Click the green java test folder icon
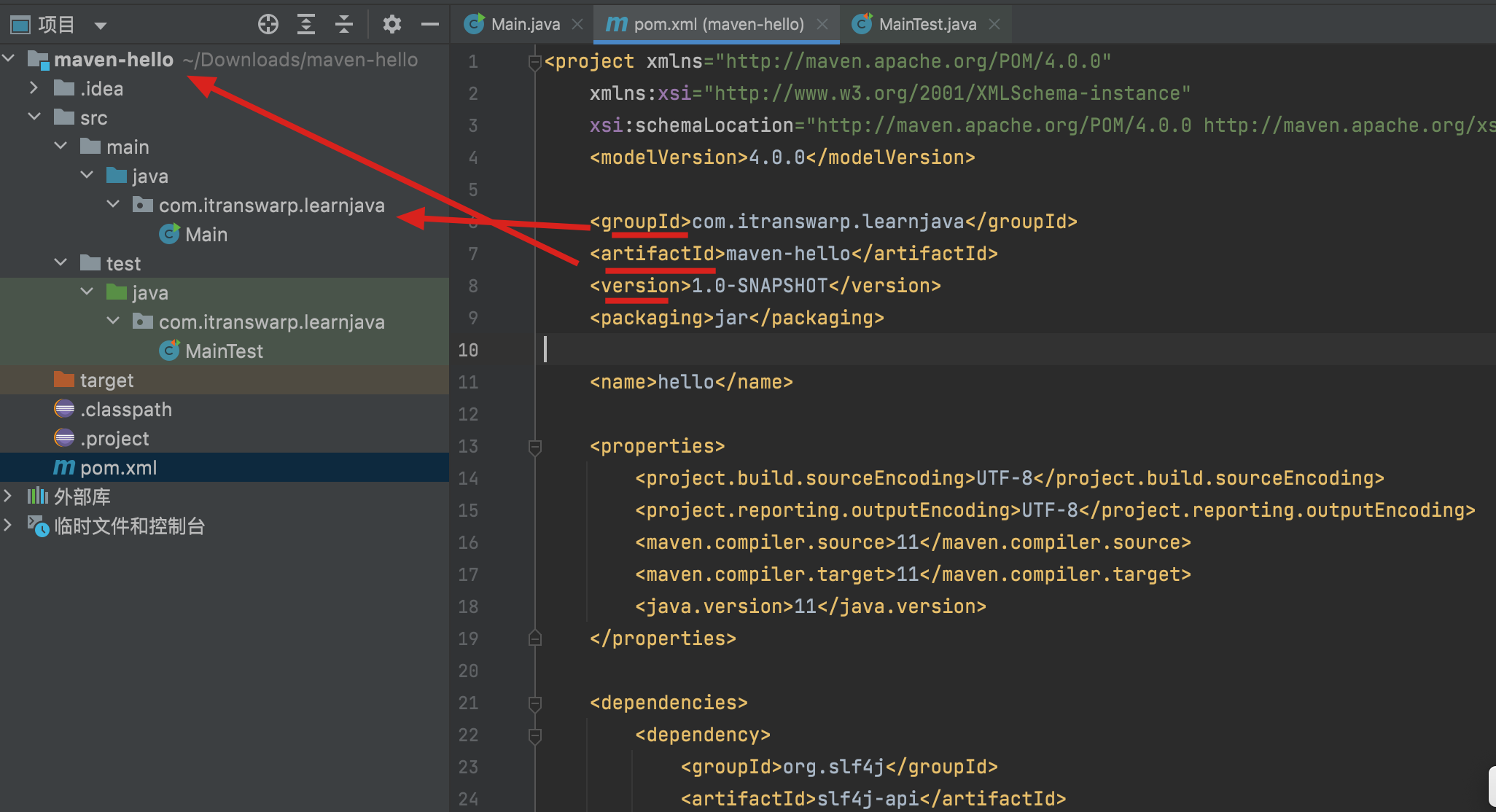 coord(117,292)
